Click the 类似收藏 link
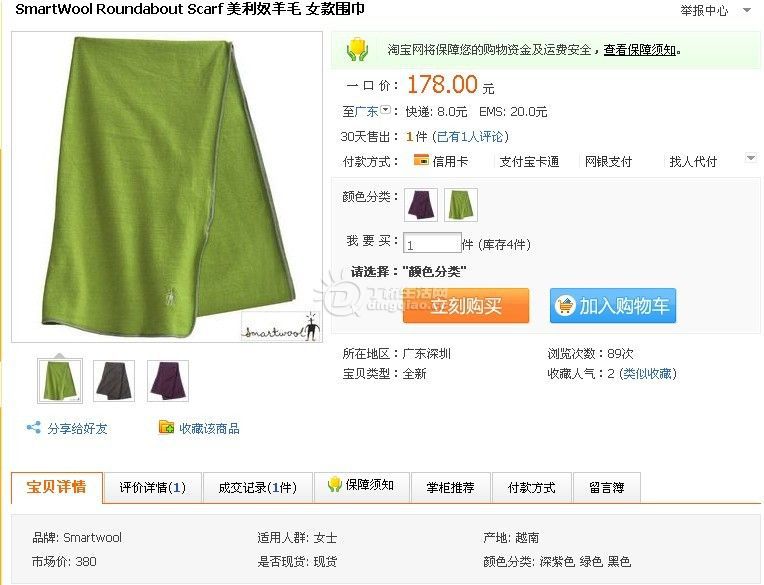The height and width of the screenshot is (585, 764). 648,374
